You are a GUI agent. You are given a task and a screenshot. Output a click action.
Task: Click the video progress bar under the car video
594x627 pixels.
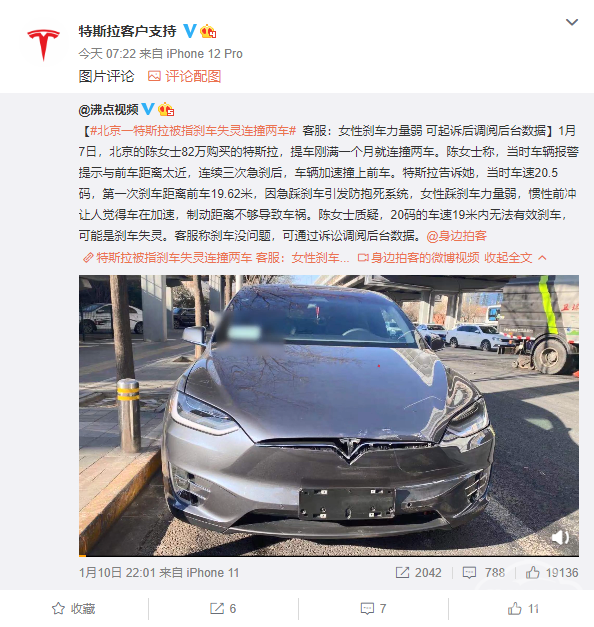pyautogui.click(x=329, y=555)
